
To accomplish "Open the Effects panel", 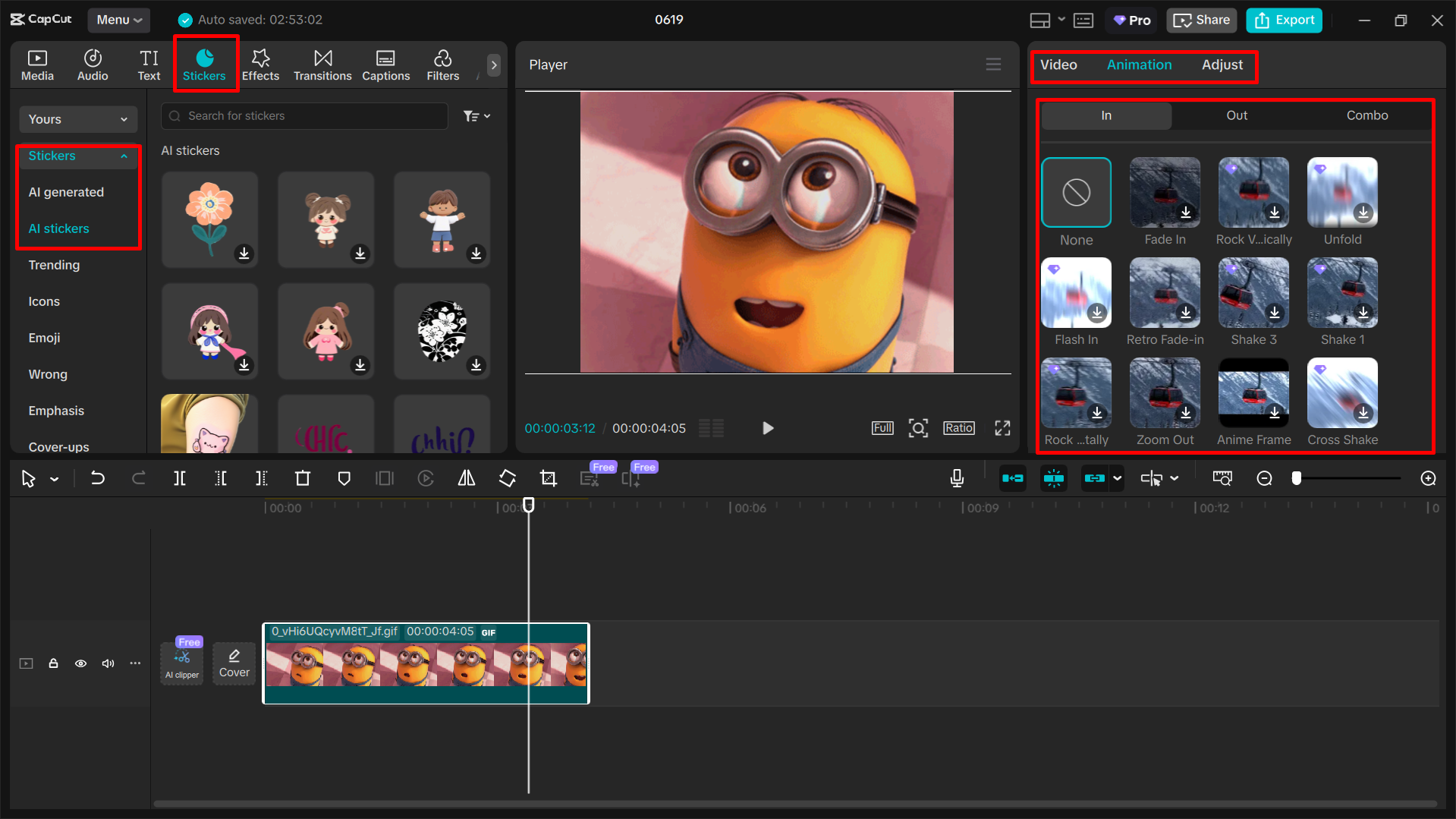I will click(260, 65).
